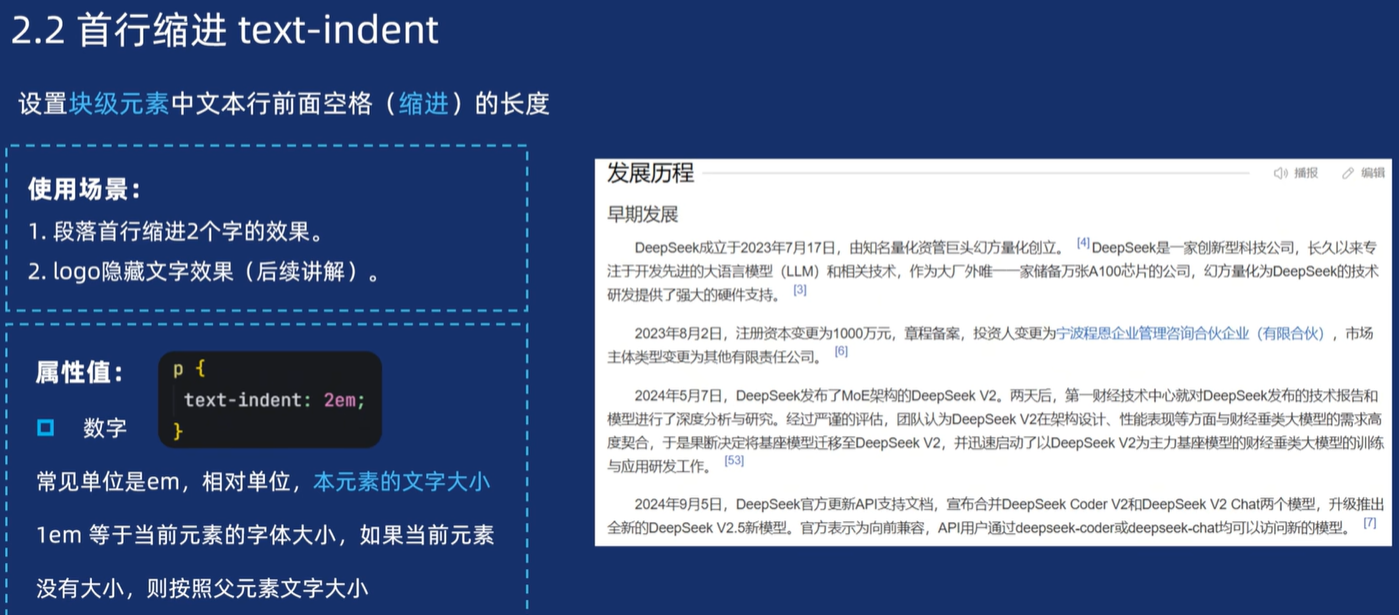
Task: Open reference [53] after 应用研发工作
Action: (734, 461)
